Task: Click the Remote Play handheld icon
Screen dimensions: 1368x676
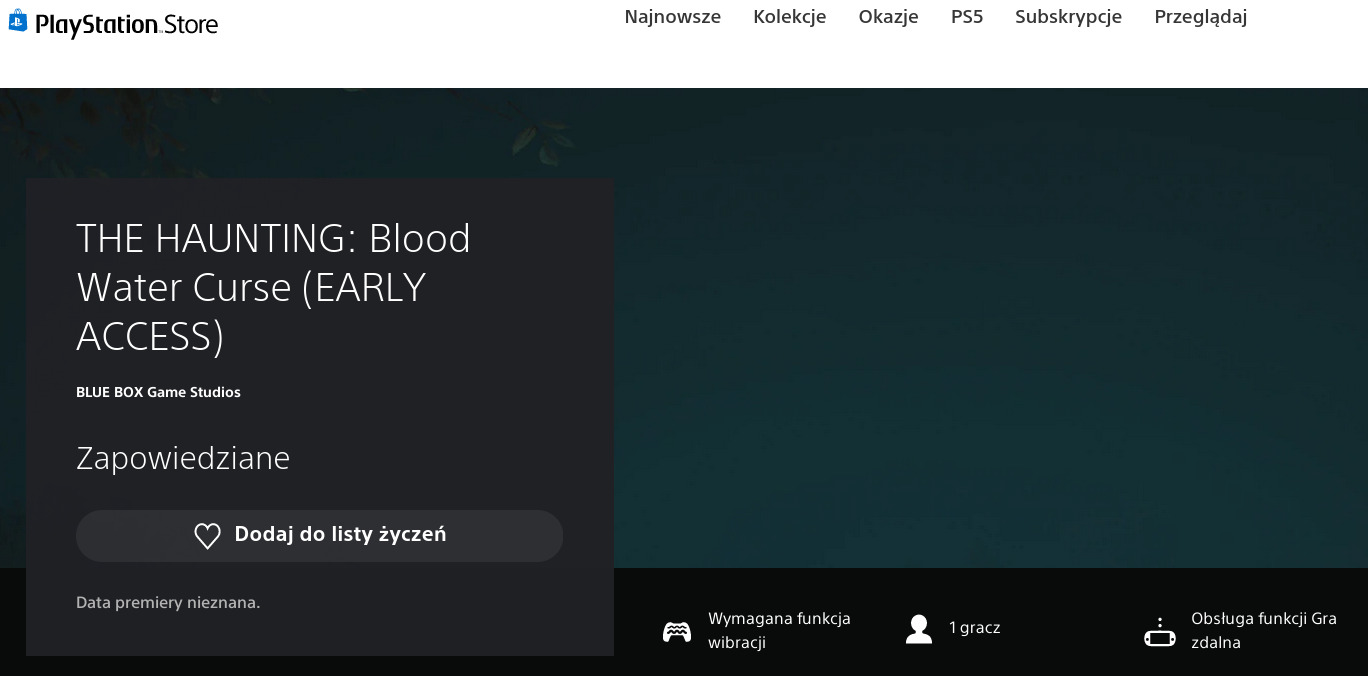Action: (x=1159, y=632)
